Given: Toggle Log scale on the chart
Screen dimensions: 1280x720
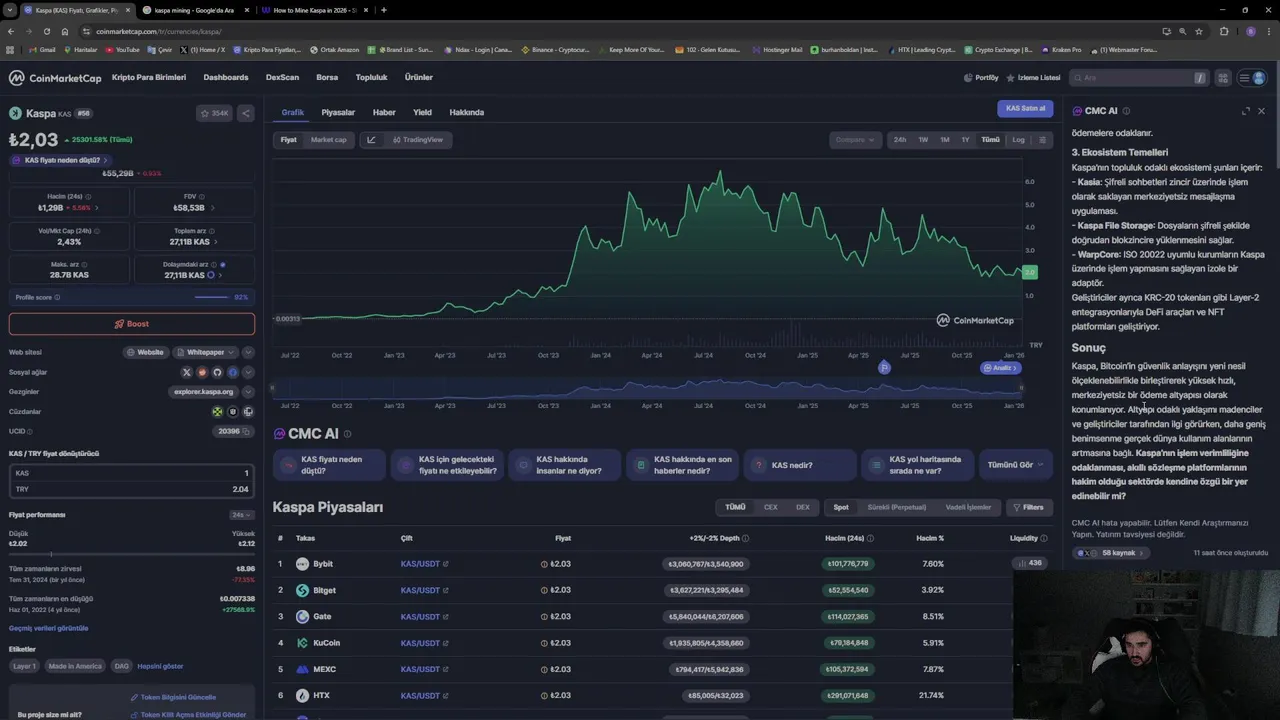Looking at the screenshot, I should [x=1018, y=140].
